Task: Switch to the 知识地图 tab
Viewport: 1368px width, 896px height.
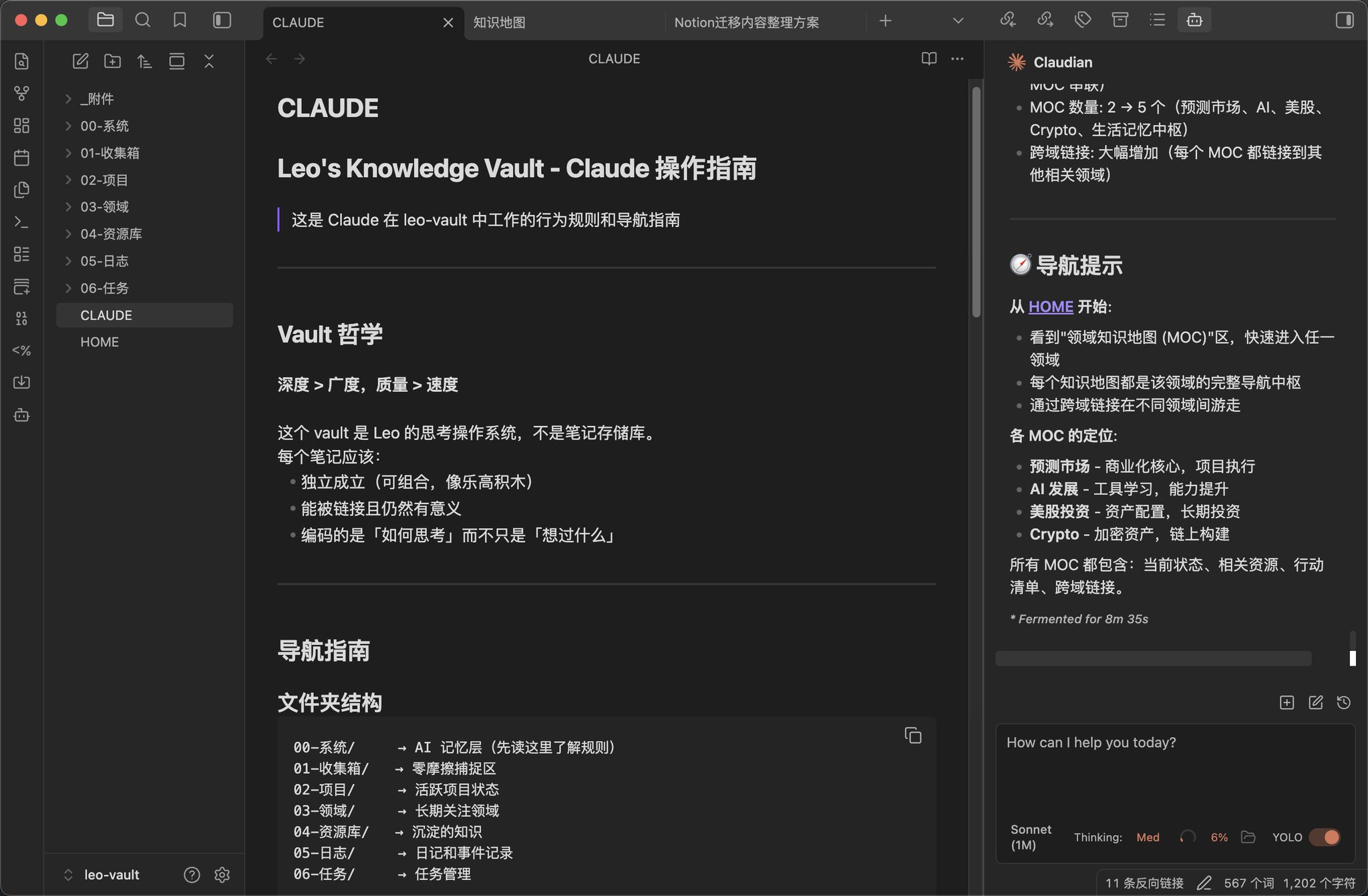Action: pos(499,23)
